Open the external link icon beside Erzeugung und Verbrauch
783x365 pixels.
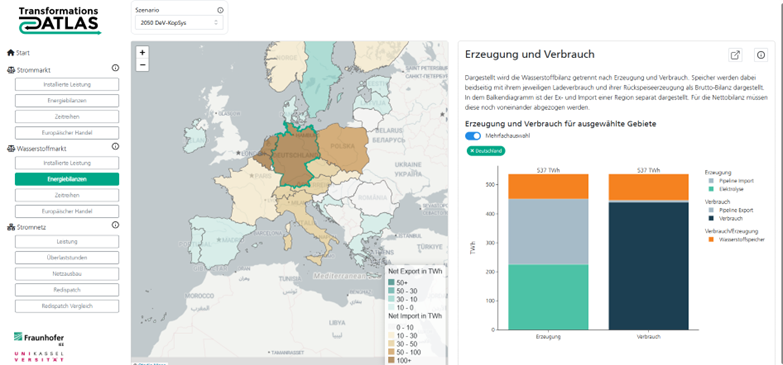[735, 55]
